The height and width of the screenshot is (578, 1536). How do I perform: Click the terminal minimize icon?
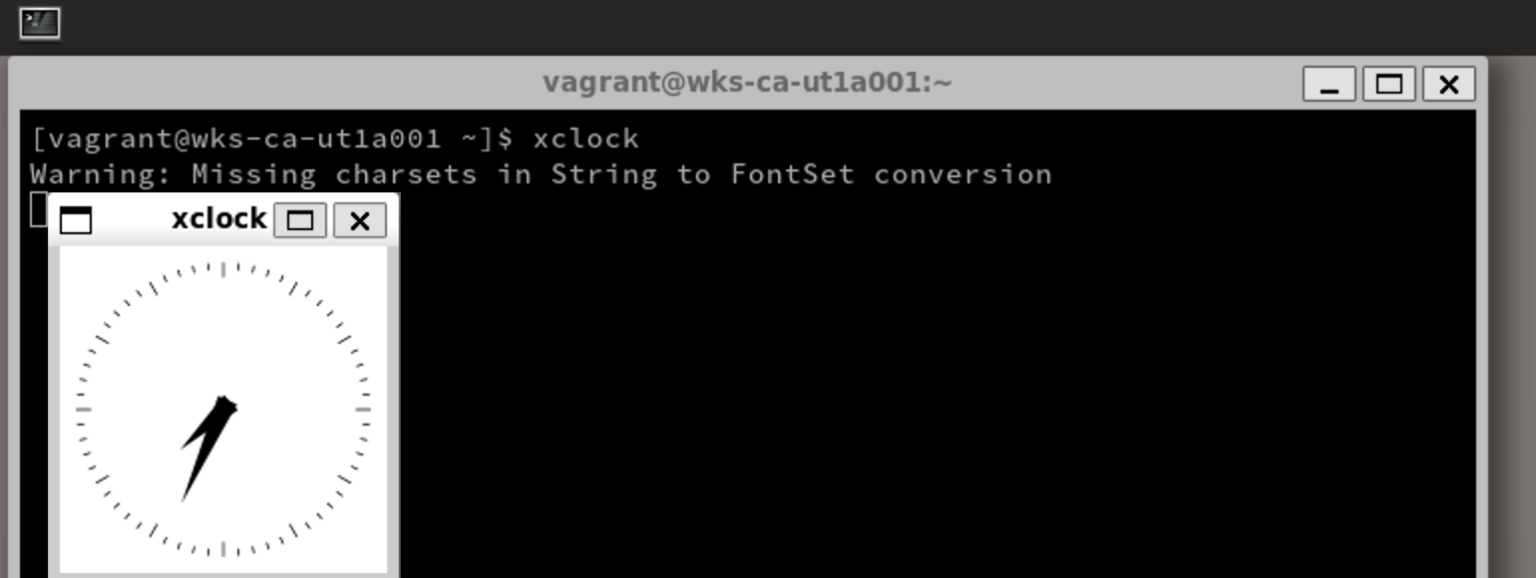[1329, 85]
